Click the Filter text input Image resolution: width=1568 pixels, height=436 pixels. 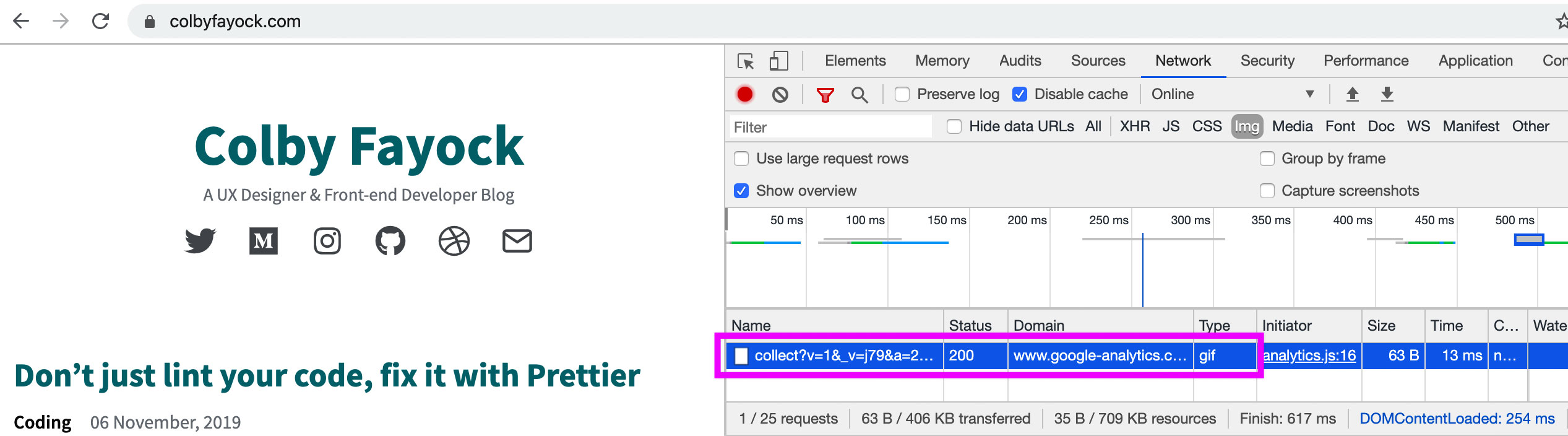(829, 127)
